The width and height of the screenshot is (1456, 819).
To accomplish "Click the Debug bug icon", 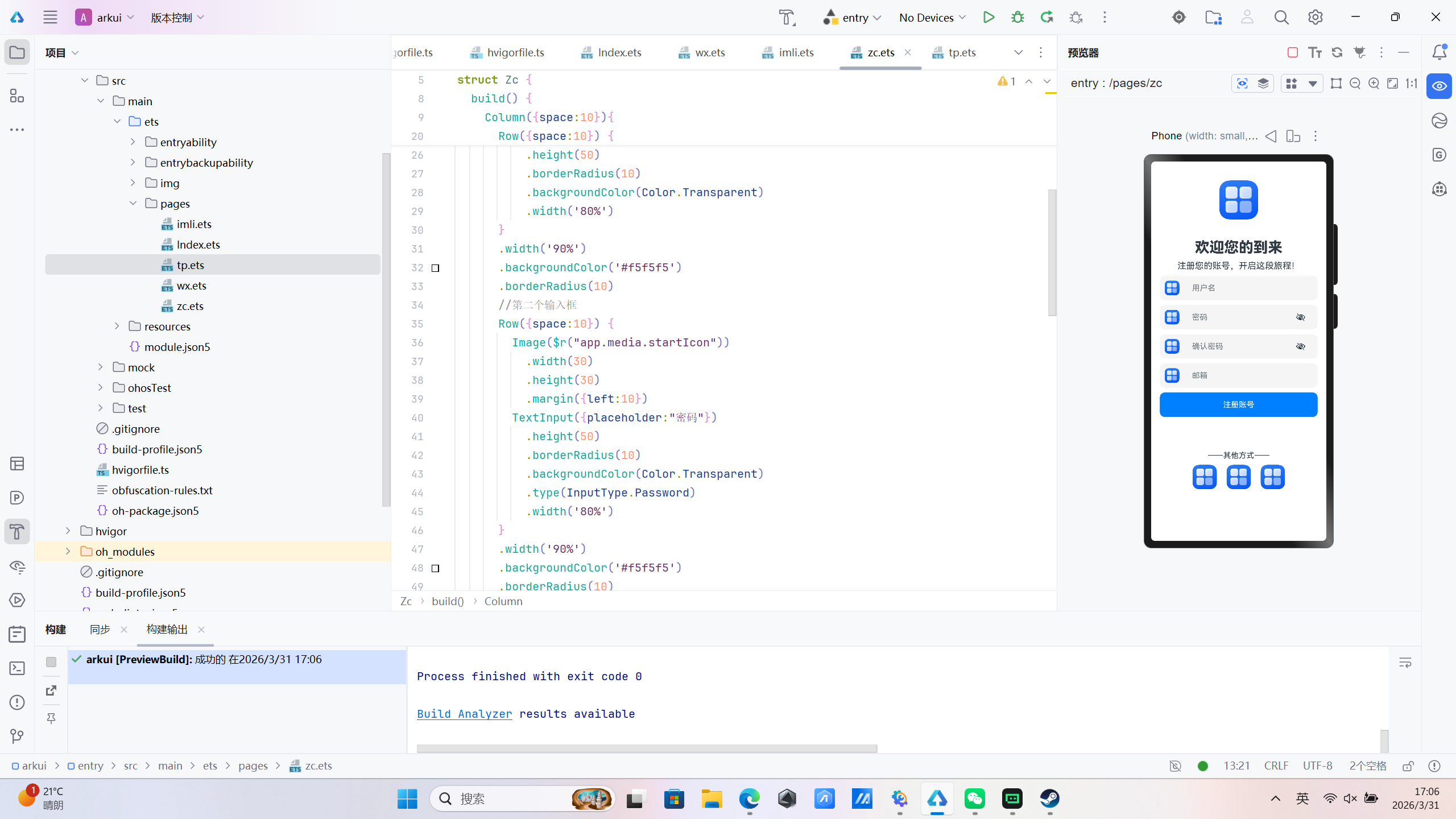I will click(x=1017, y=17).
